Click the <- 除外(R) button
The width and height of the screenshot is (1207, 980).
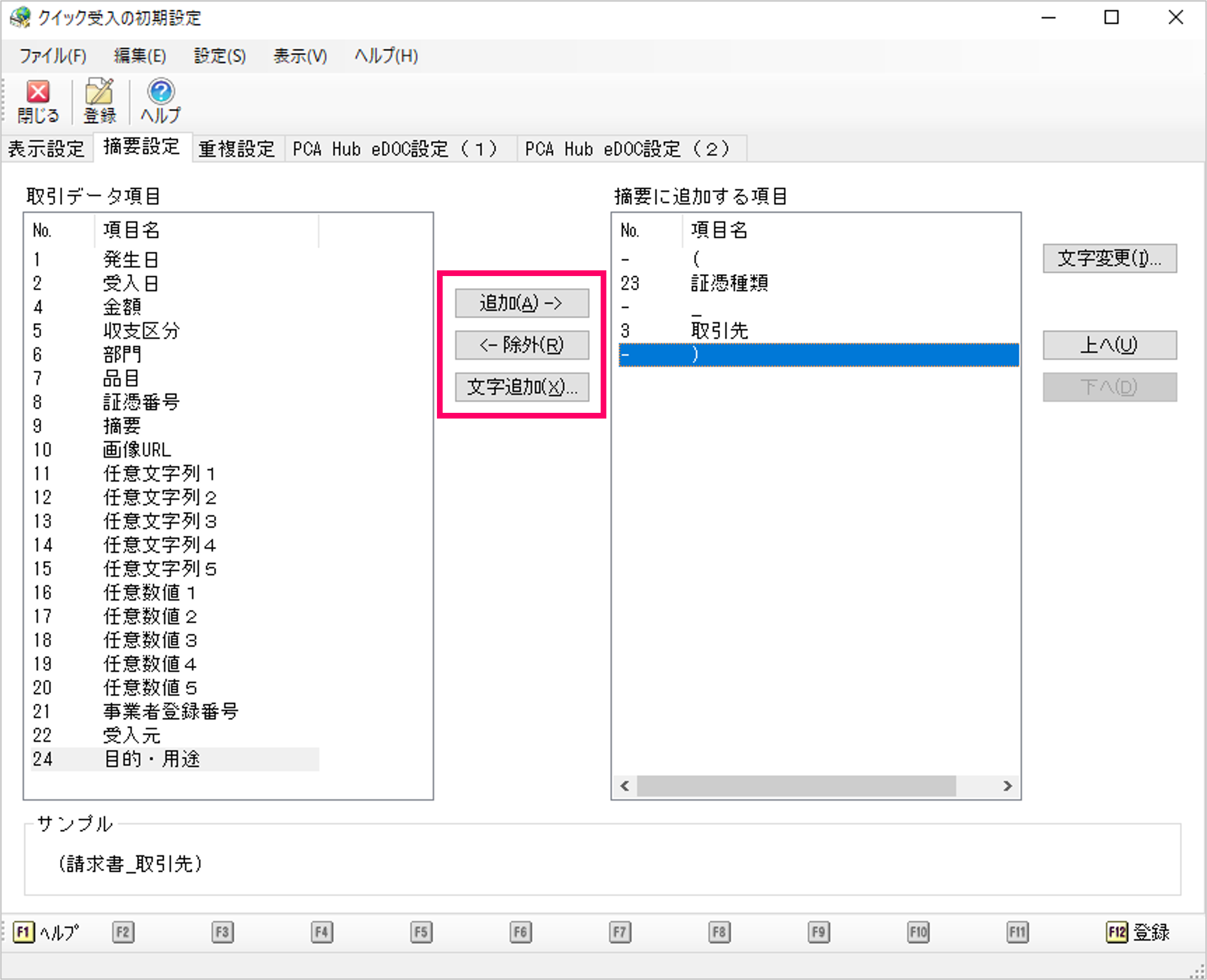click(521, 345)
